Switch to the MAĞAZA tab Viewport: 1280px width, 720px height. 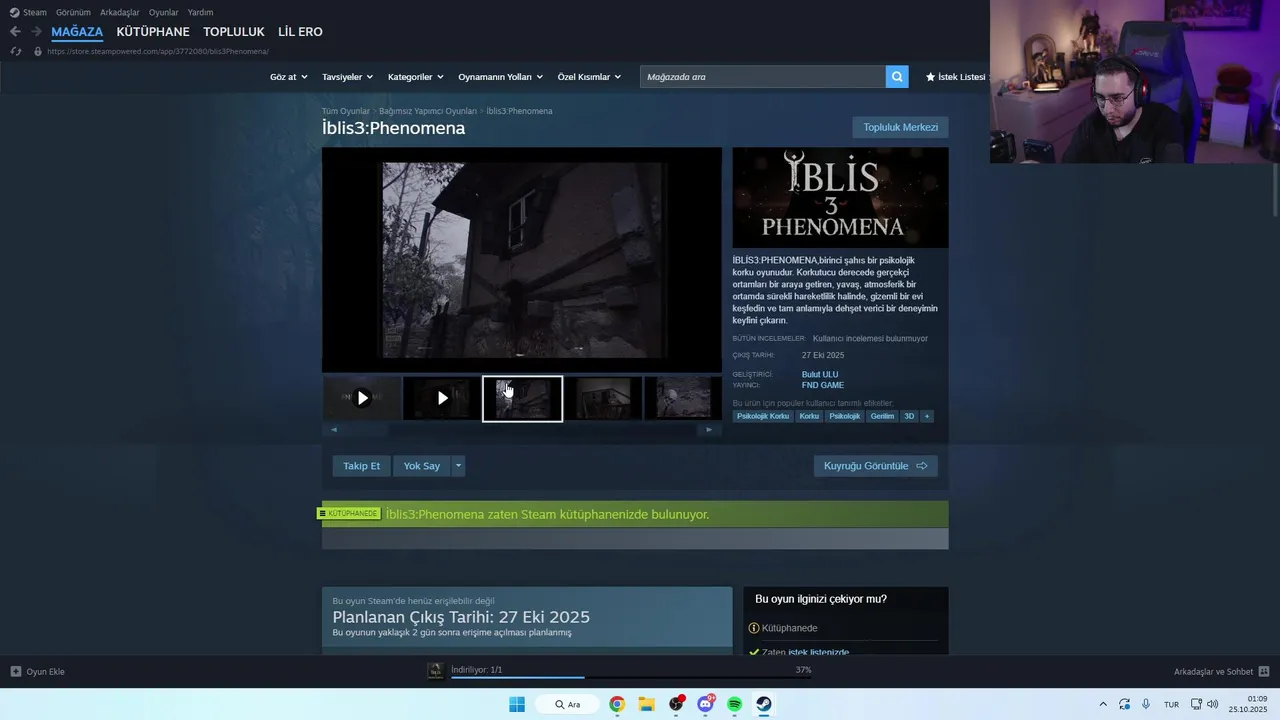(x=77, y=32)
